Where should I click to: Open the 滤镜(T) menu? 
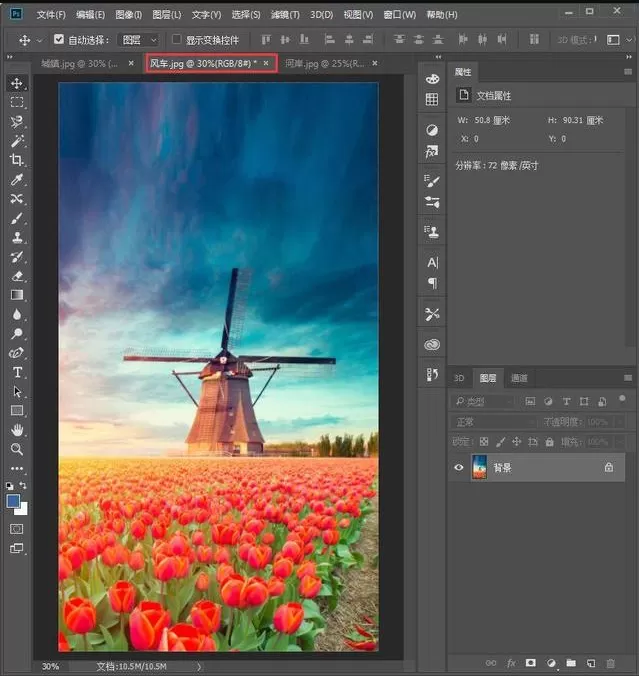[x=285, y=15]
